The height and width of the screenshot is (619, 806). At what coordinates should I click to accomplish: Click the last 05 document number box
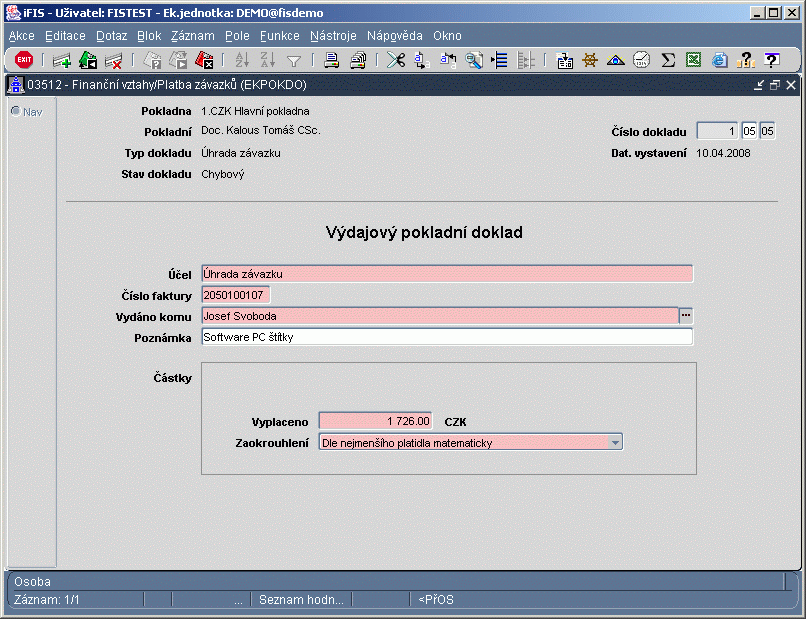coord(767,131)
